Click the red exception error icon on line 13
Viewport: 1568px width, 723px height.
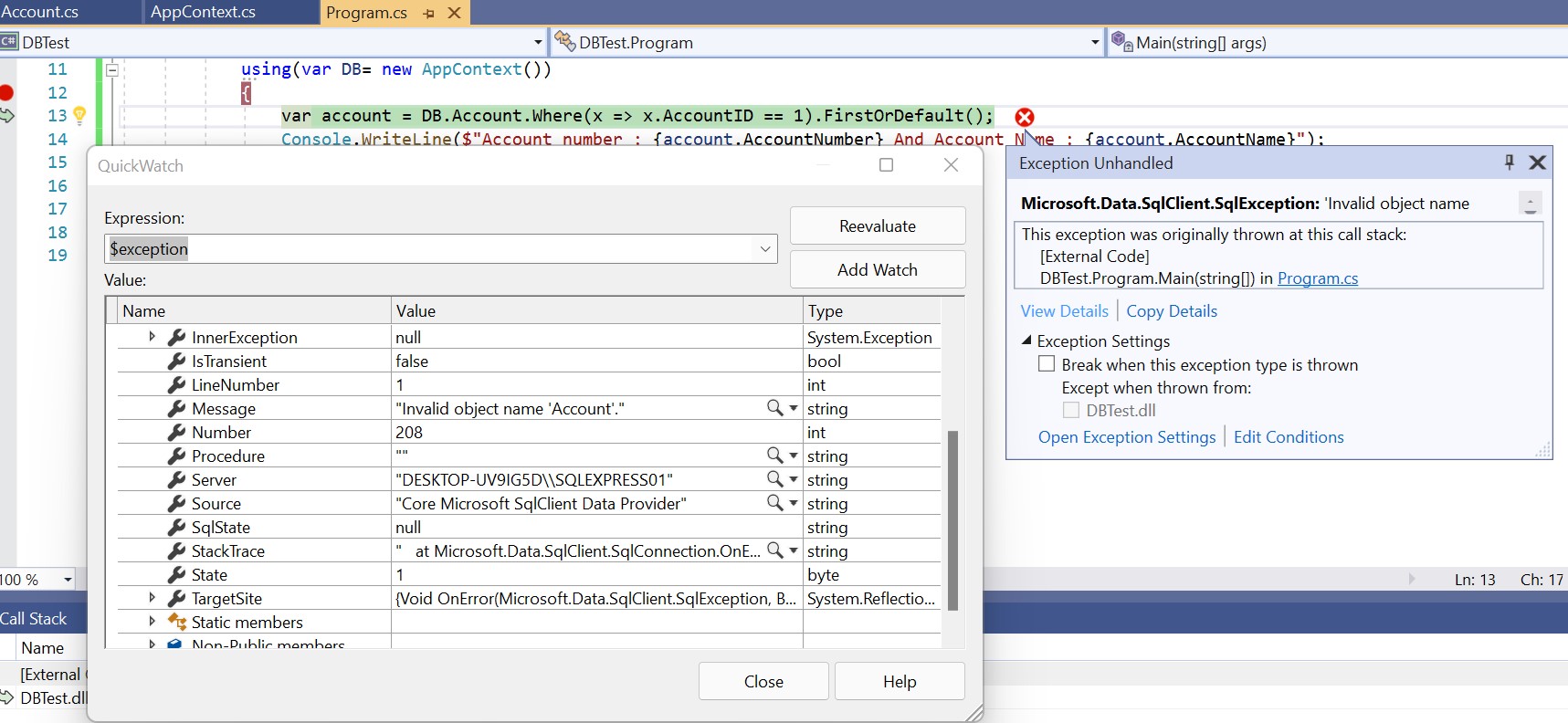pyautogui.click(x=1025, y=117)
